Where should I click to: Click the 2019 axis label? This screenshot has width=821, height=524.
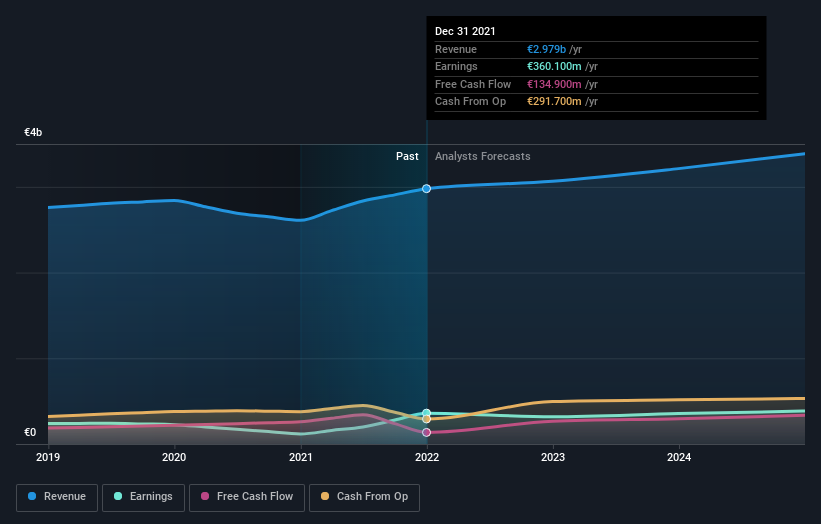point(48,458)
